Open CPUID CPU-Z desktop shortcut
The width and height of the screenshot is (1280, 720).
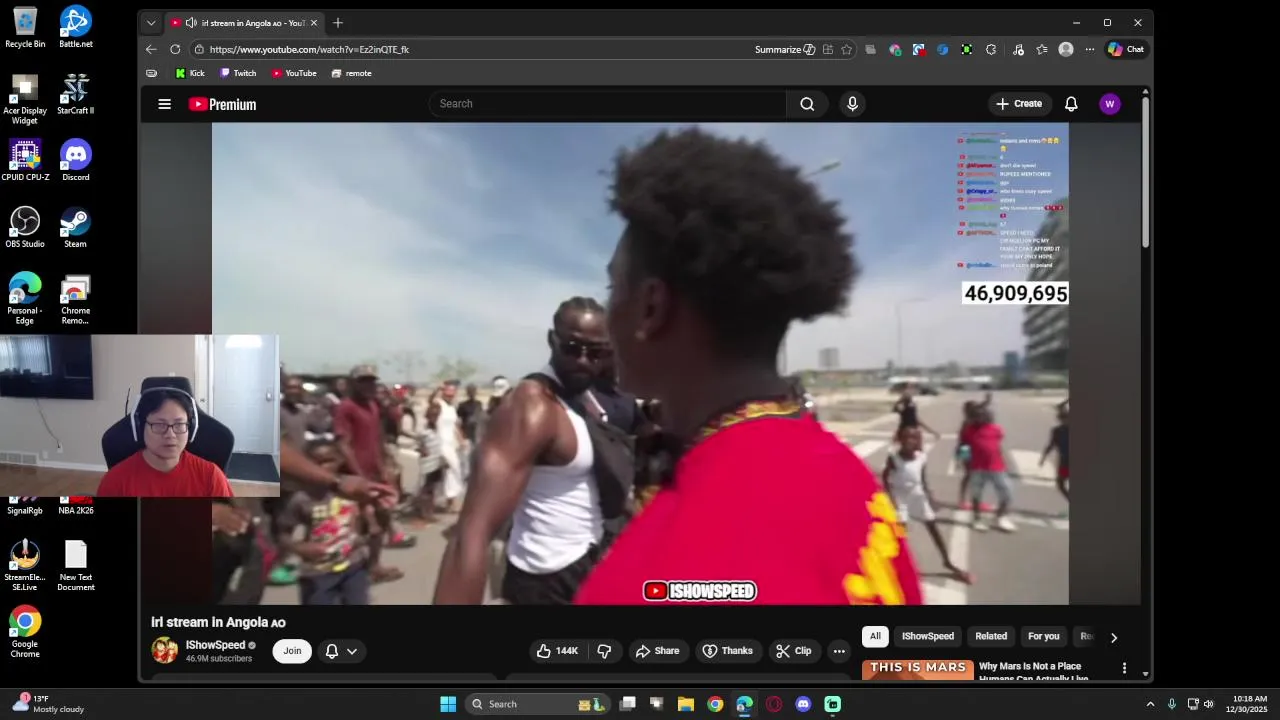[25, 160]
